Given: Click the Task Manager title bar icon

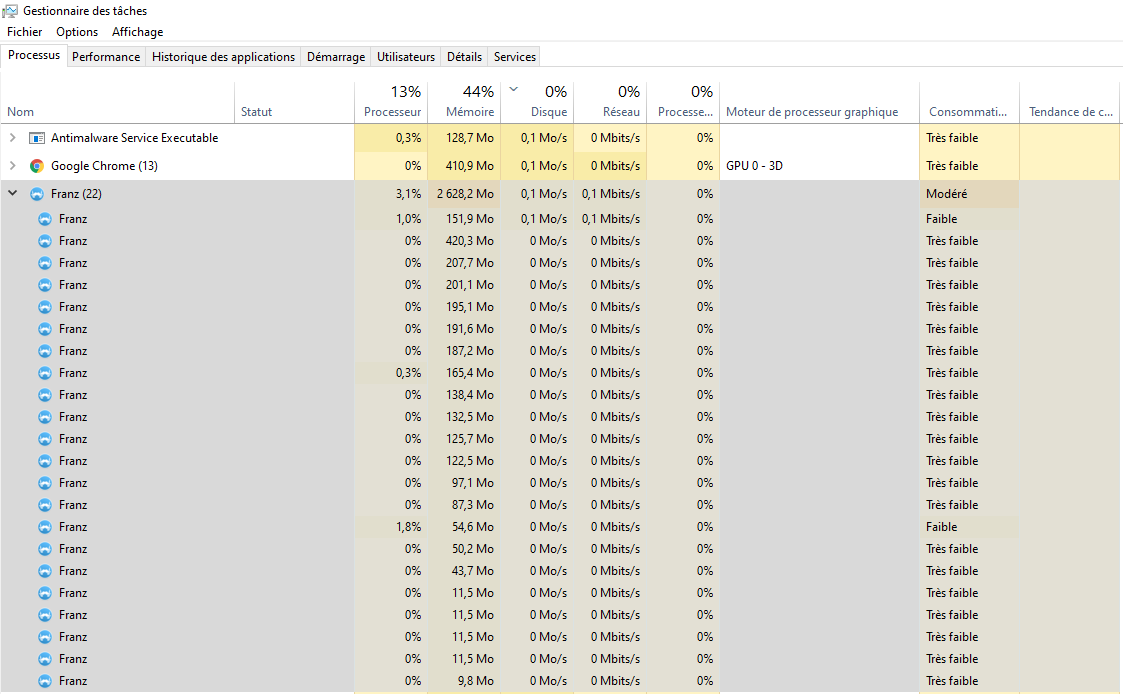Looking at the screenshot, I should [x=10, y=11].
